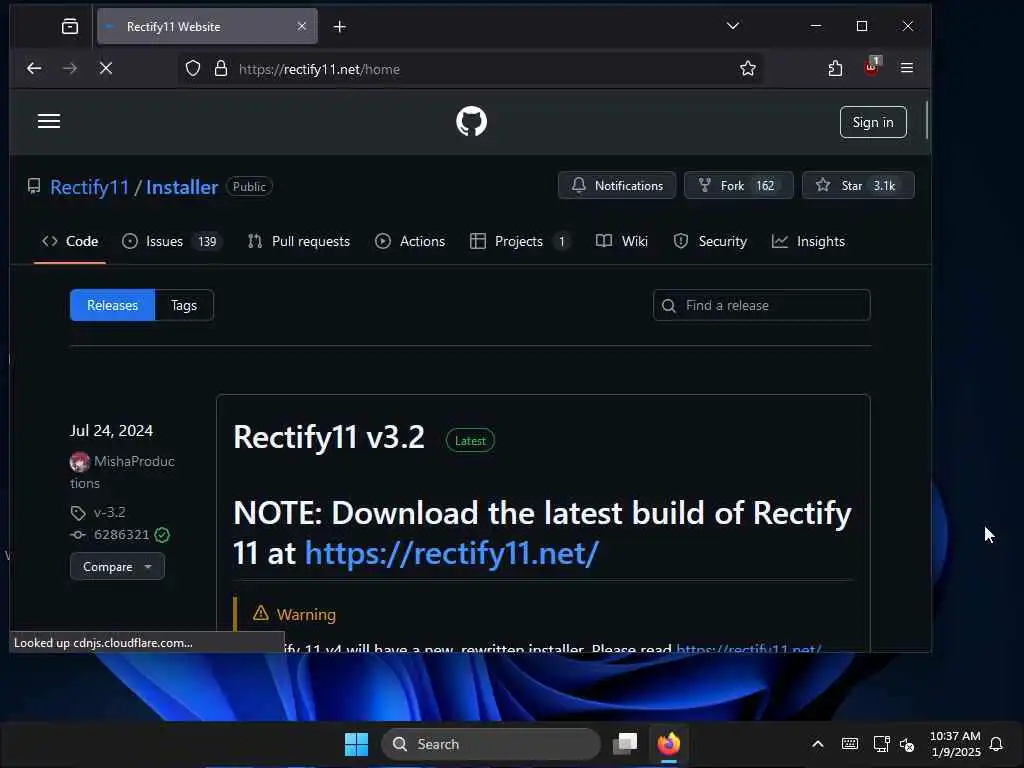Open the tracking protection shield icon
Viewport: 1024px width, 768px height.
pos(193,69)
